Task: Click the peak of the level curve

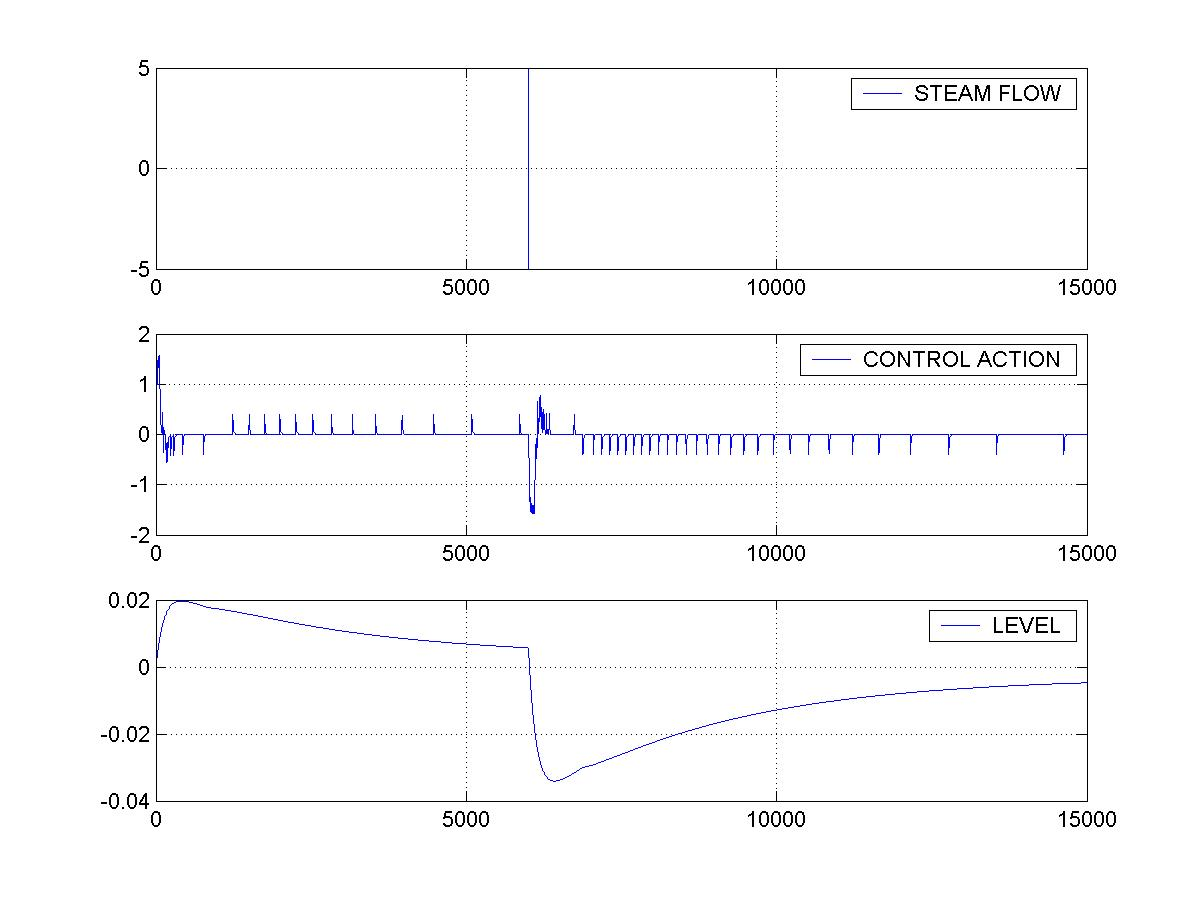Action: tap(181, 601)
